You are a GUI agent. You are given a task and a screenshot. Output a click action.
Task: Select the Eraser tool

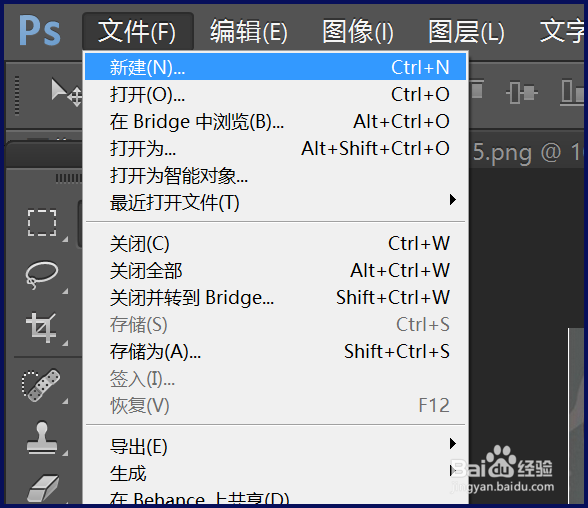(43, 488)
